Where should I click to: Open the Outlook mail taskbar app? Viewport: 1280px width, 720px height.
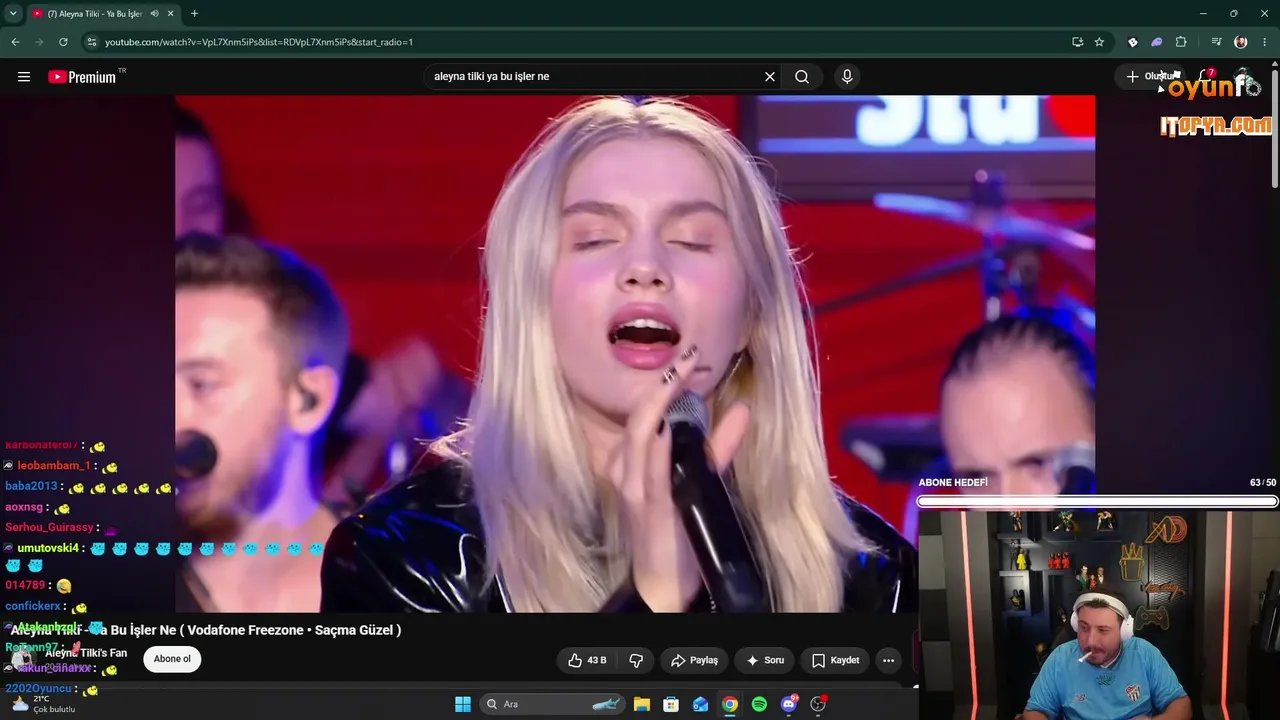point(701,704)
